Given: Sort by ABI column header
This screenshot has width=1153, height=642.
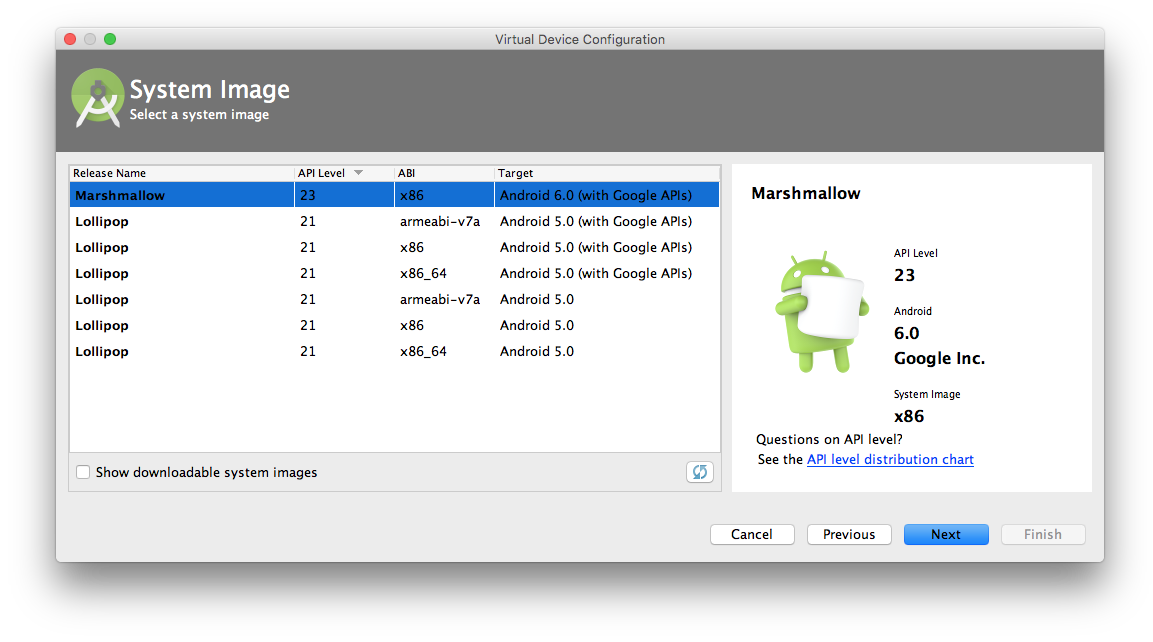Looking at the screenshot, I should point(444,173).
